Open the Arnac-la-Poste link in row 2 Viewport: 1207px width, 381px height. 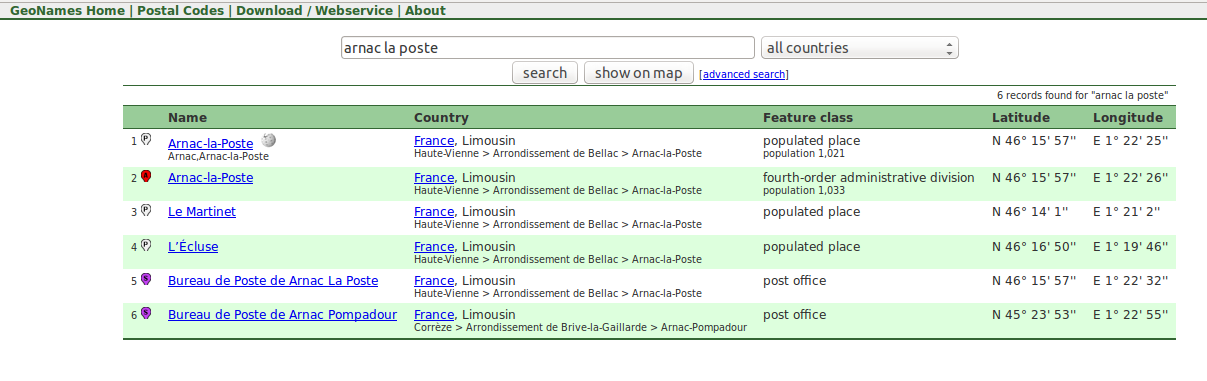point(211,177)
